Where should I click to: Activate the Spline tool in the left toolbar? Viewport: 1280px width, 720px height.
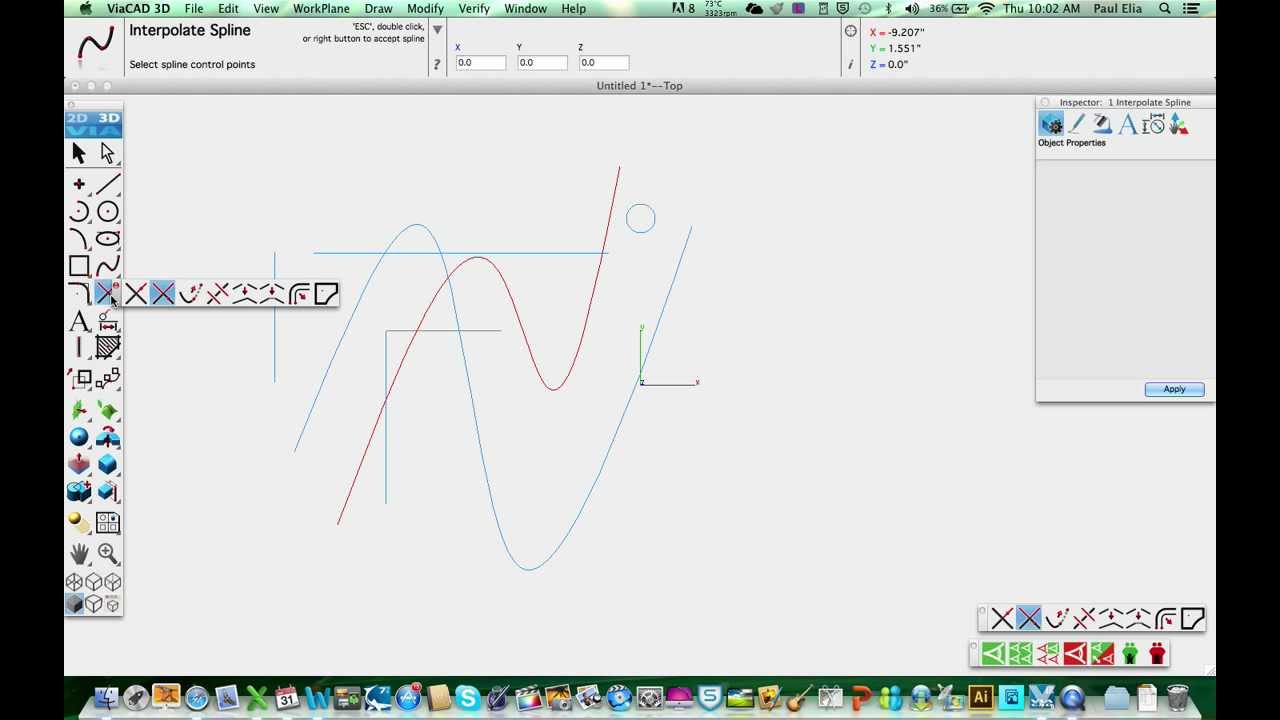click(107, 266)
